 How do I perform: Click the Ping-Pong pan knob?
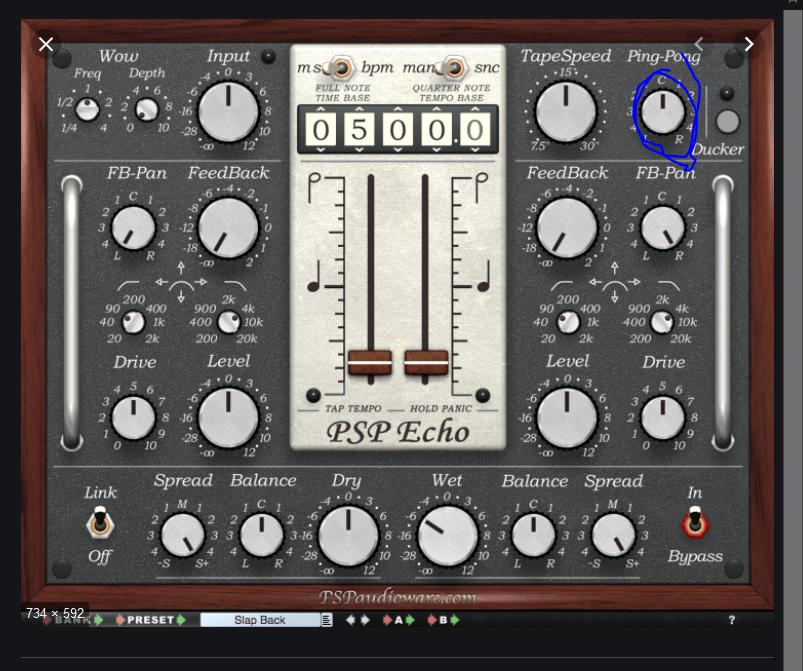(663, 111)
